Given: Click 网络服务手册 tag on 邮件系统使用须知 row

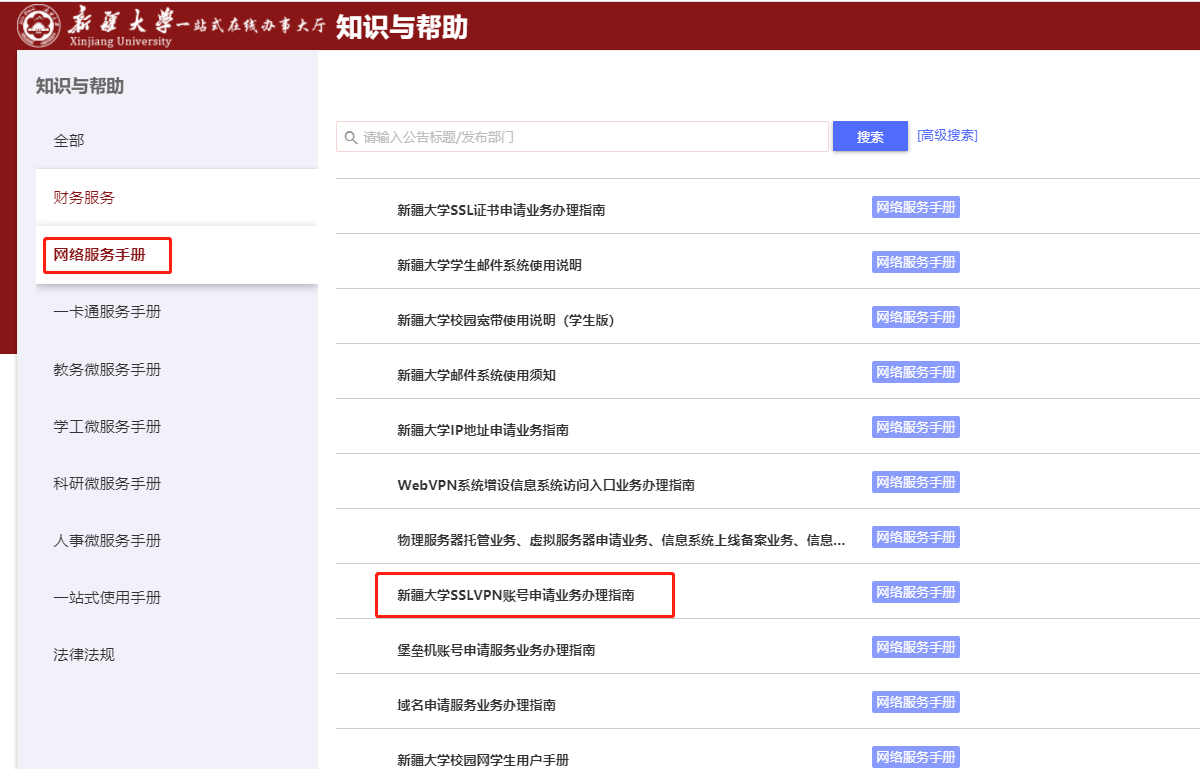Looking at the screenshot, I should 916,372.
